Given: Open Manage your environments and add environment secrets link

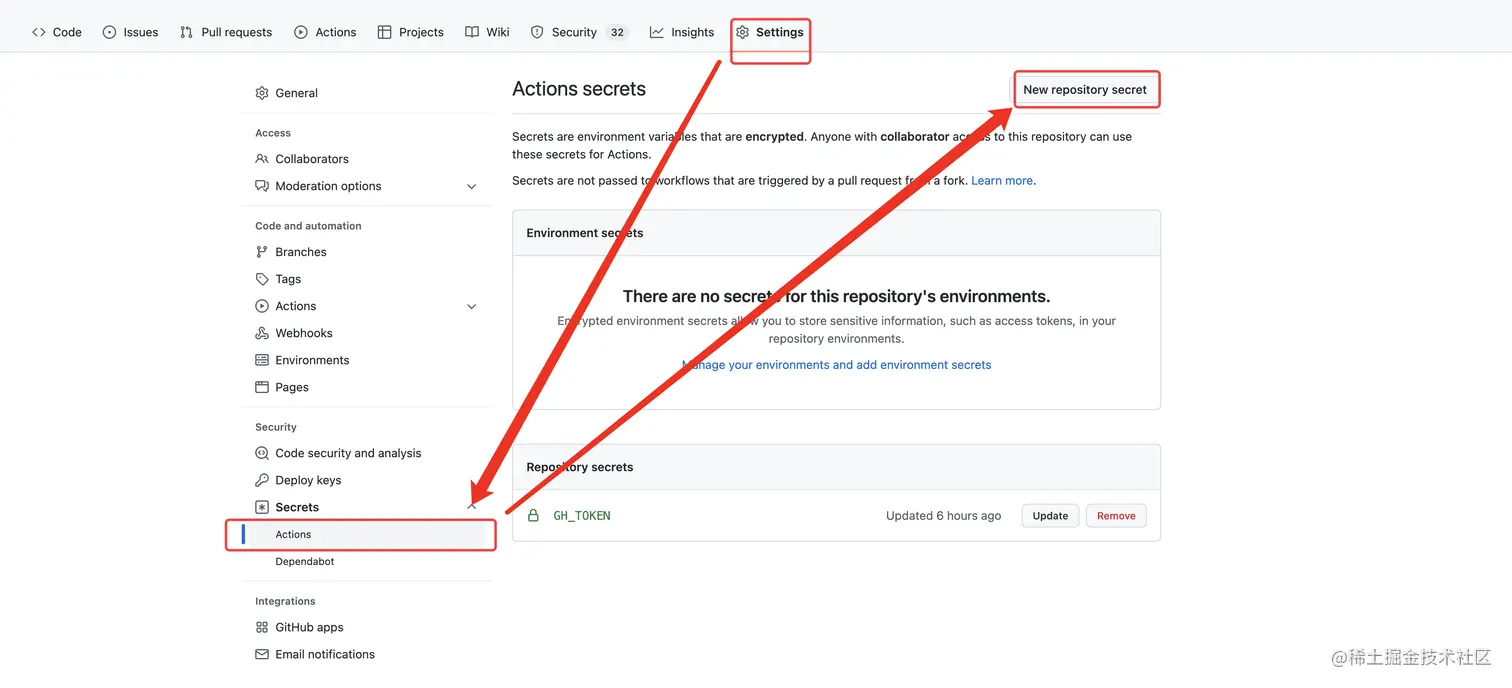Looking at the screenshot, I should coord(836,365).
